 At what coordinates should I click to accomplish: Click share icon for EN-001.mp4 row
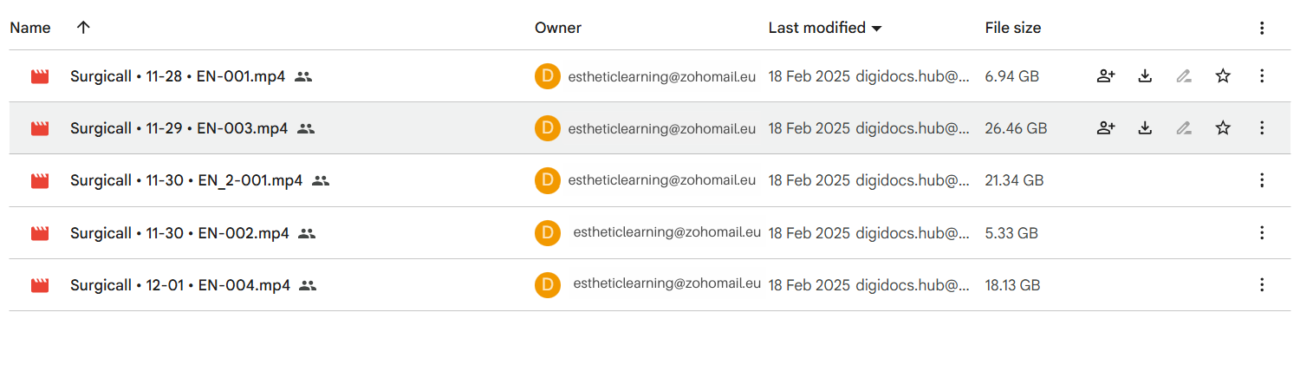(1106, 76)
